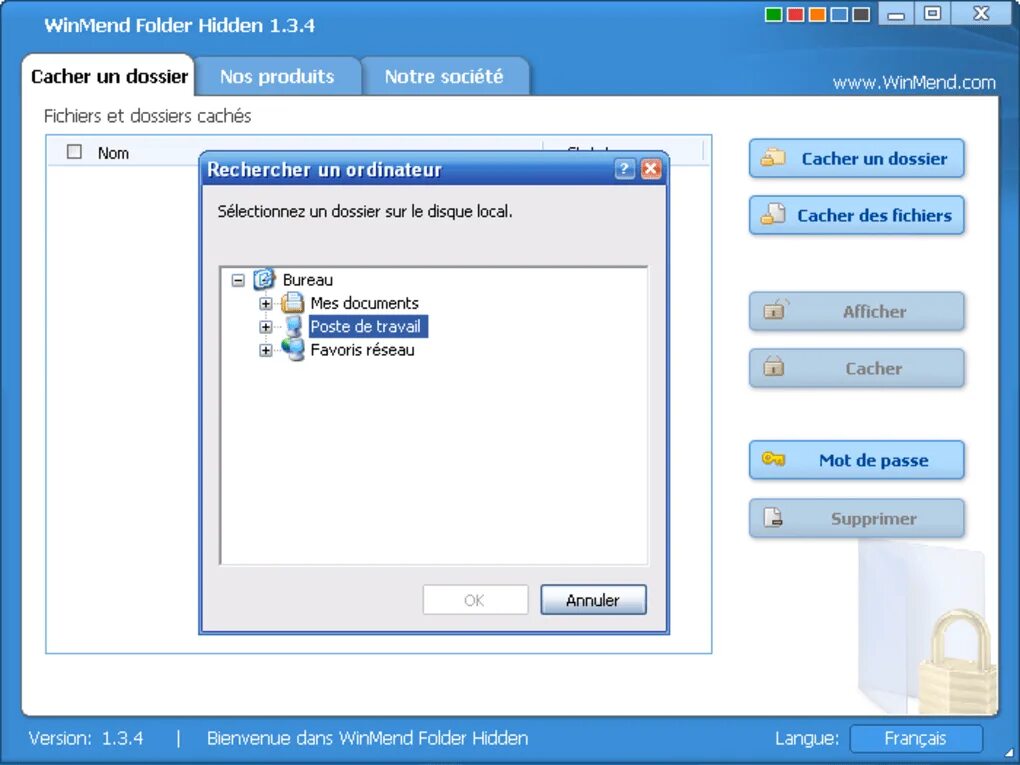Viewport: 1020px width, 765px height.
Task: Click the file icon on Cacher des fichiers
Action: click(773, 214)
